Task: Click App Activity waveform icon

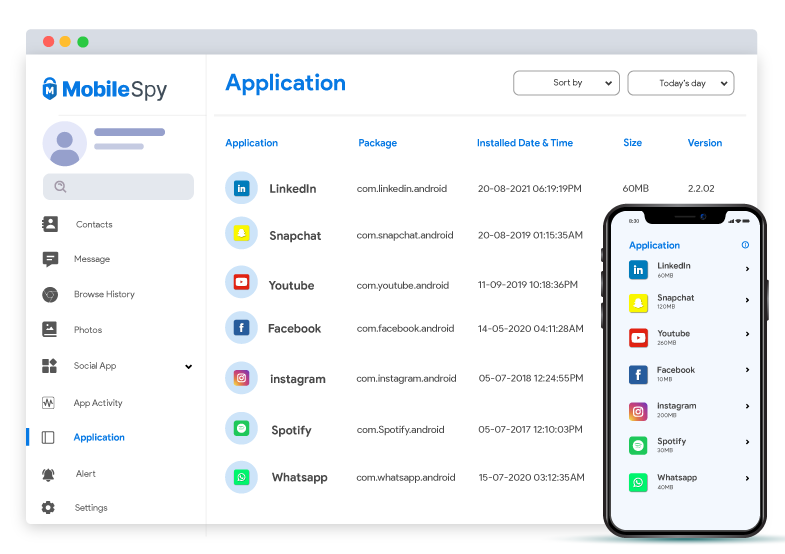Action: coord(48,402)
